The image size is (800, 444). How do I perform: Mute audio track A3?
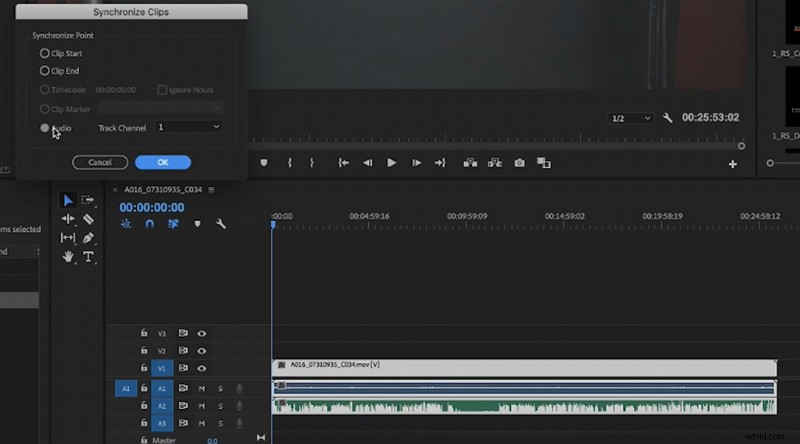(202, 424)
